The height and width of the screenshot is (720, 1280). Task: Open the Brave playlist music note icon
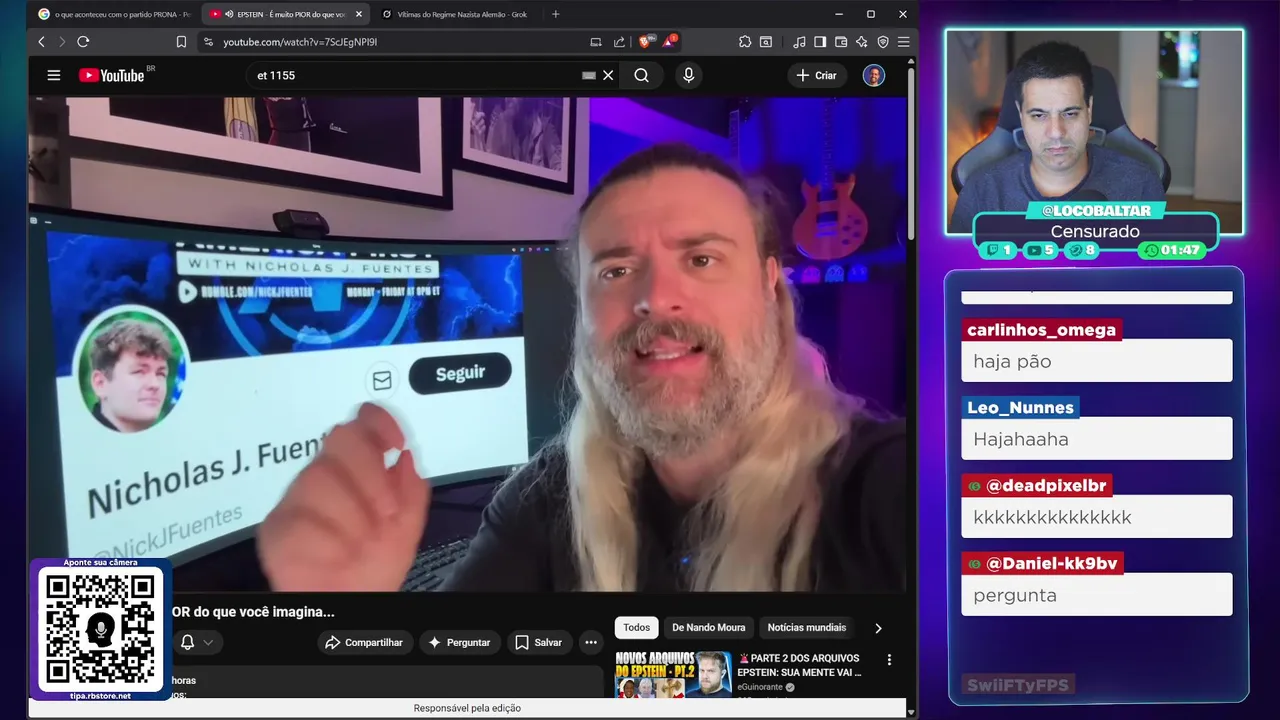click(x=799, y=42)
